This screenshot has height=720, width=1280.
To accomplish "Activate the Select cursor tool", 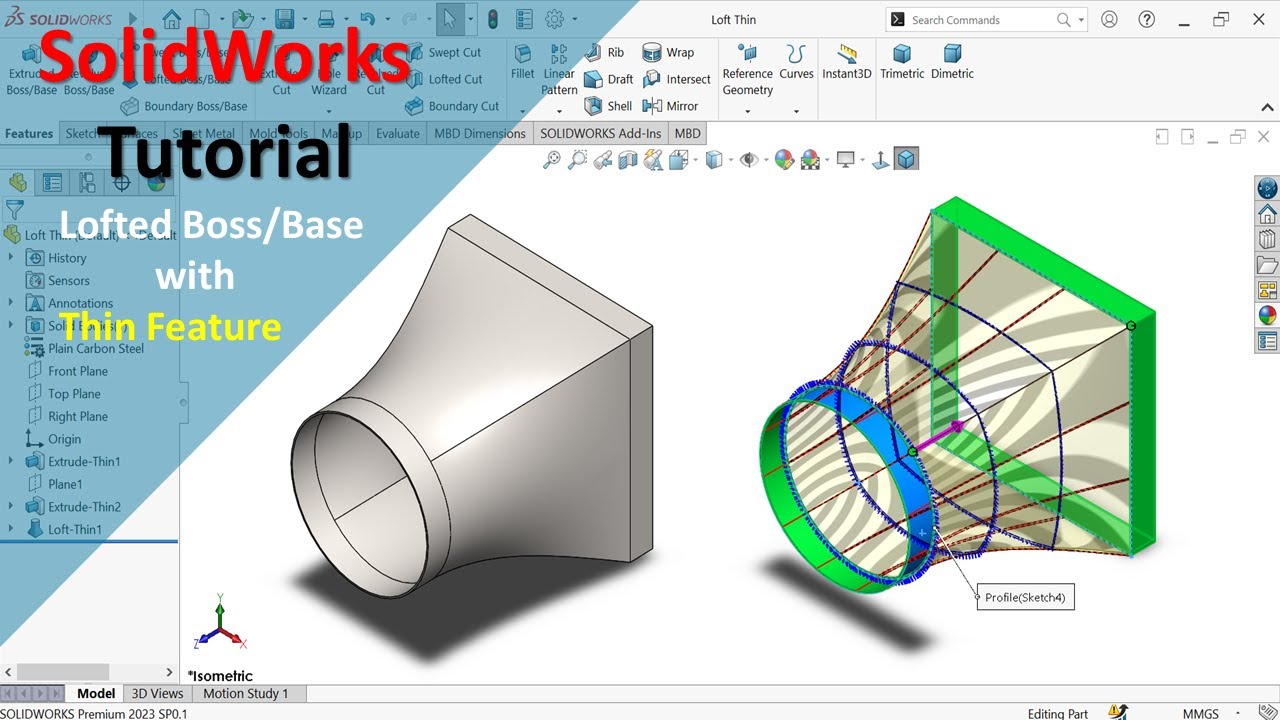I will (x=450, y=19).
